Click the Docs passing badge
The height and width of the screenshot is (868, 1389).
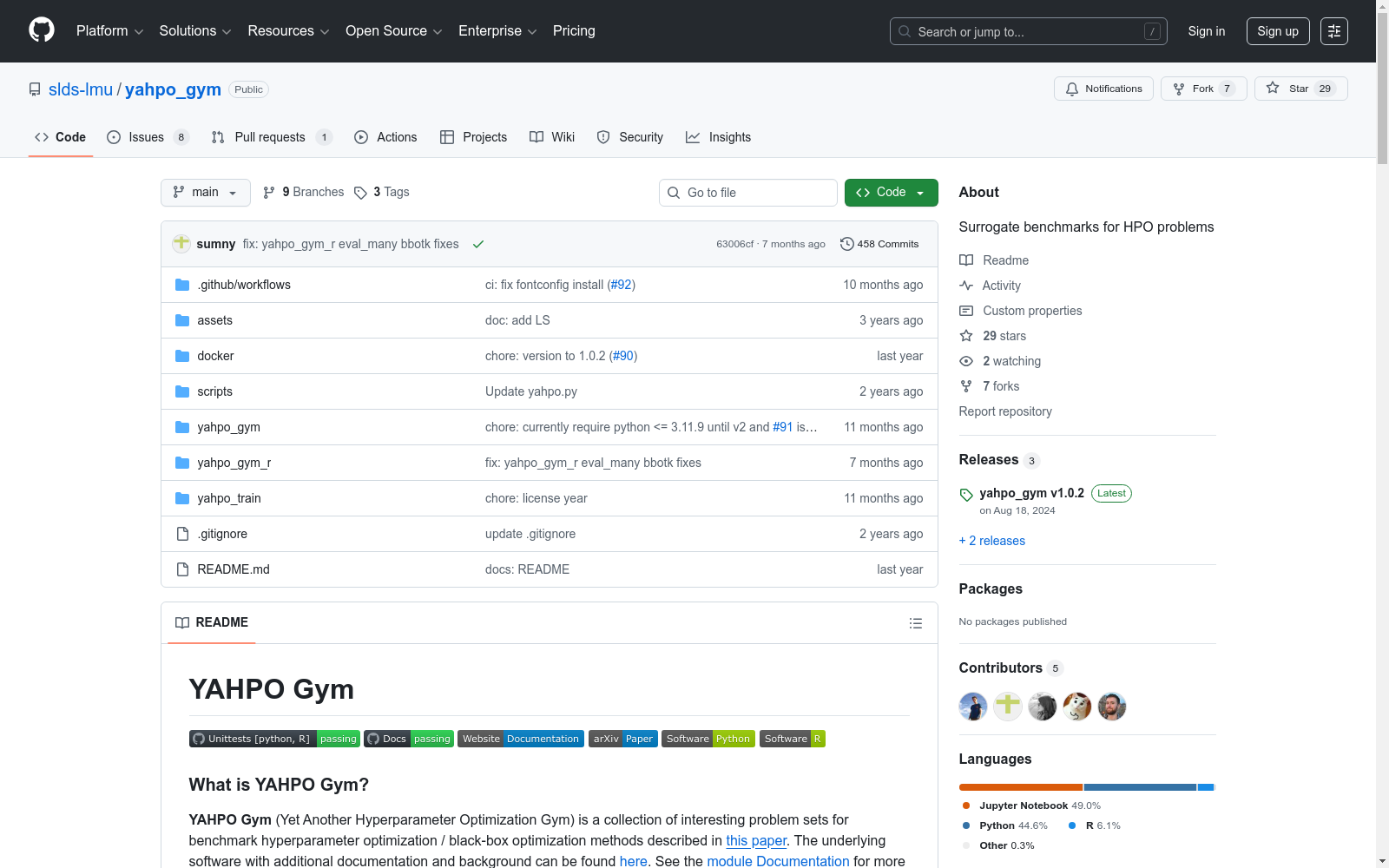(409, 739)
